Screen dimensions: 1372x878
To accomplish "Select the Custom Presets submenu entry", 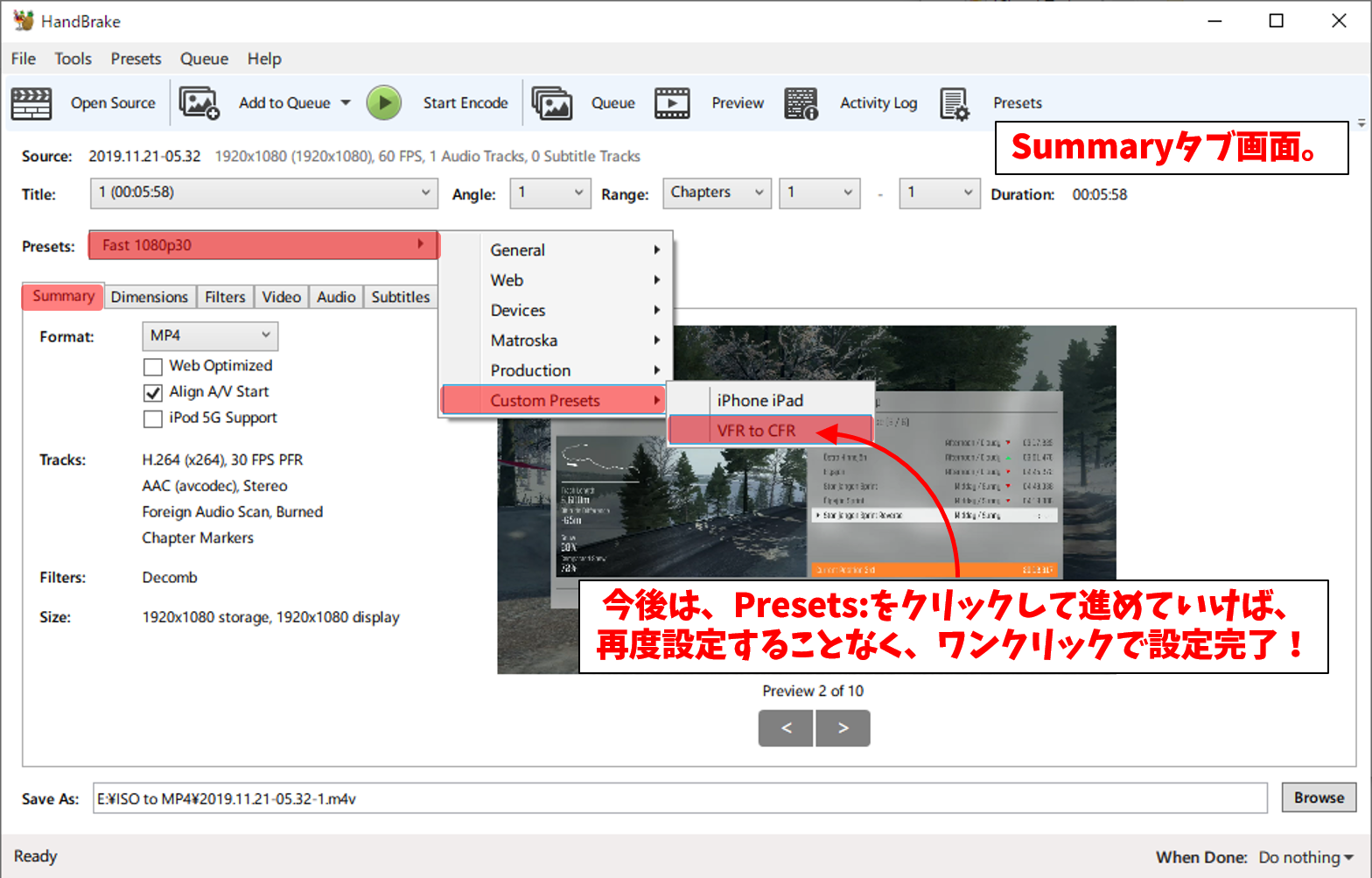I will coord(555,401).
